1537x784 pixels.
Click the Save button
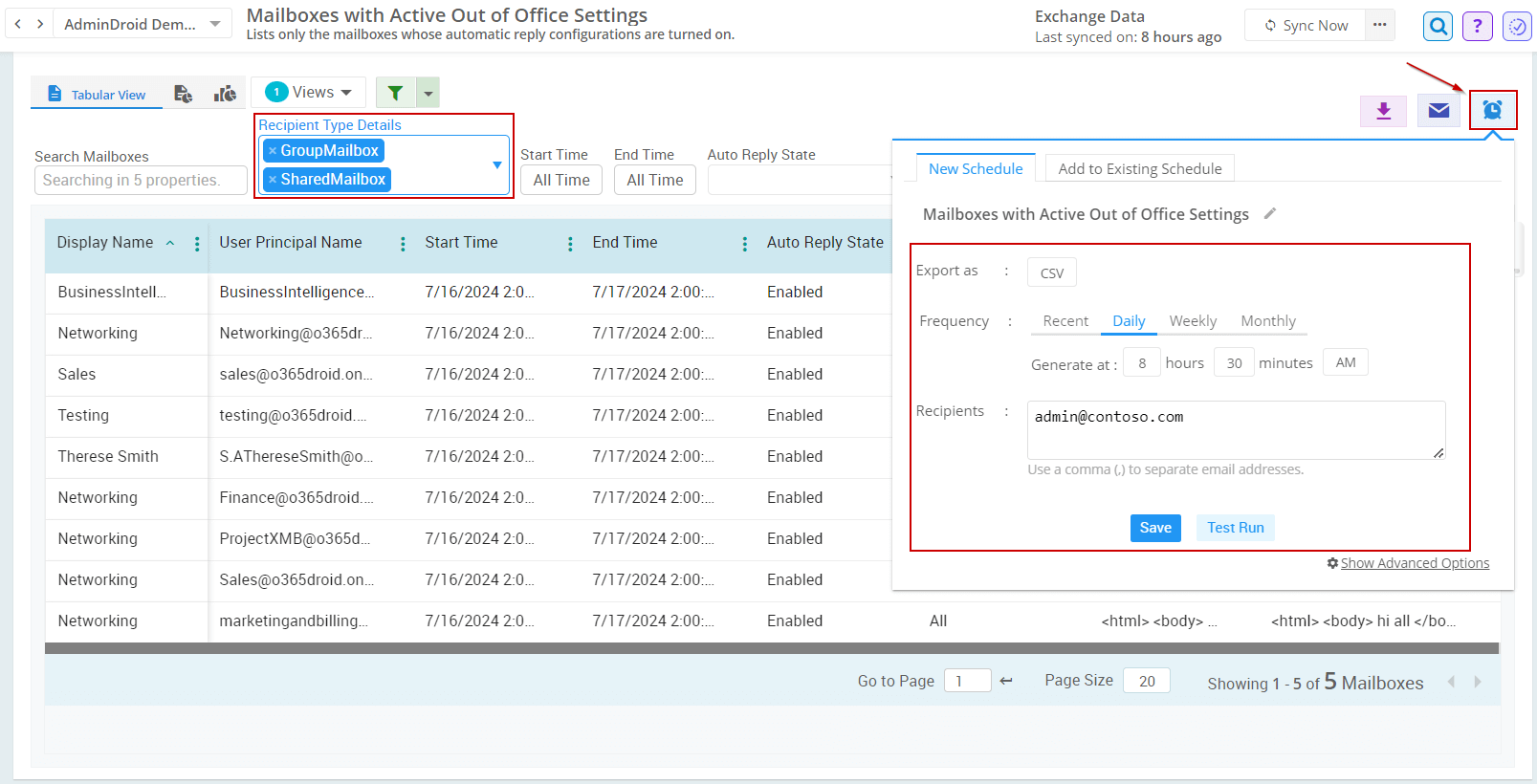tap(1154, 528)
